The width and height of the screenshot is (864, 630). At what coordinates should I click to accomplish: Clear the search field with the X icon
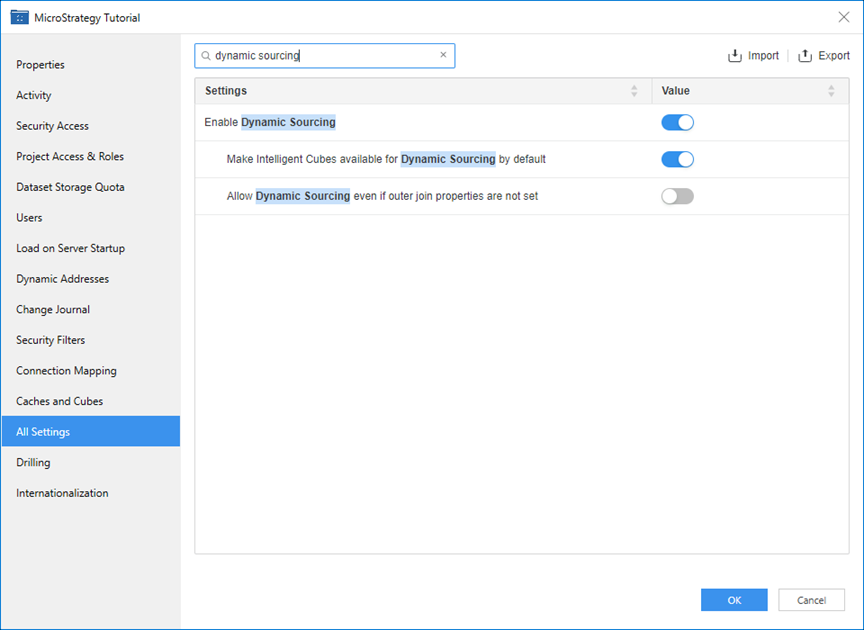[443, 55]
